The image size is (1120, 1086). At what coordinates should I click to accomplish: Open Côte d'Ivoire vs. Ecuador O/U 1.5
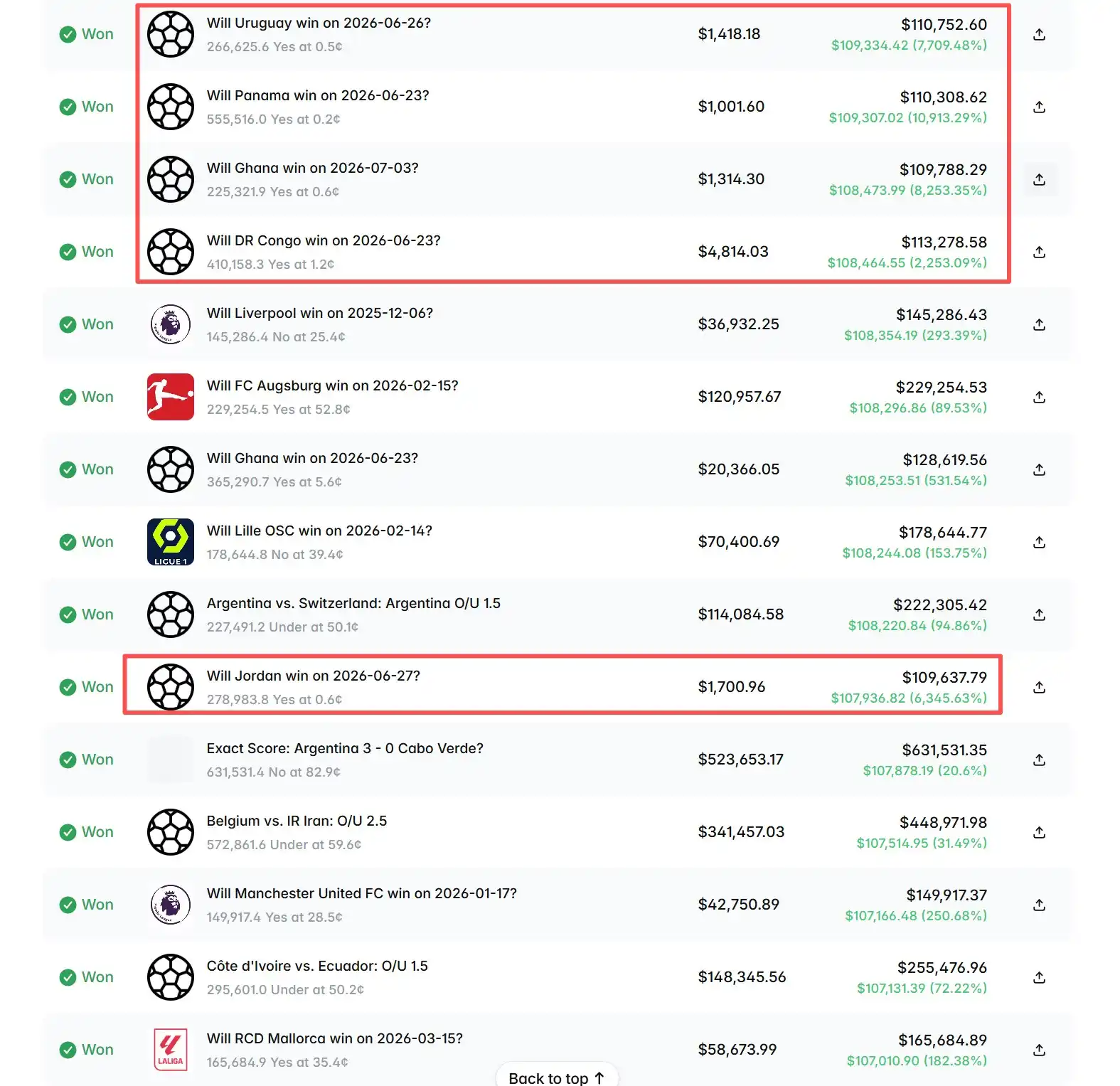click(317, 966)
